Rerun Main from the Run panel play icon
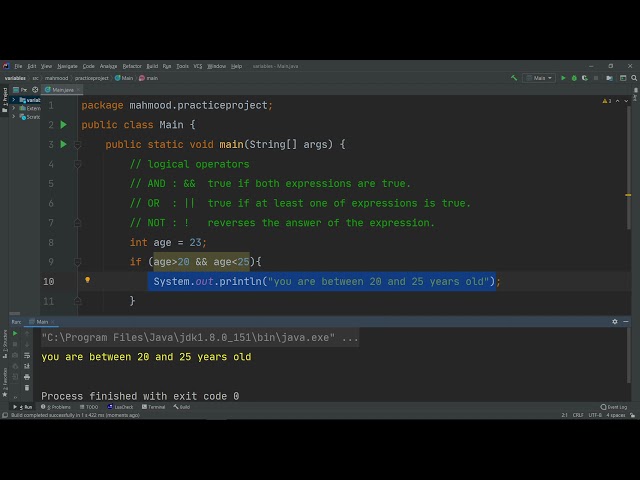This screenshot has height=480, width=640. click(x=15, y=333)
